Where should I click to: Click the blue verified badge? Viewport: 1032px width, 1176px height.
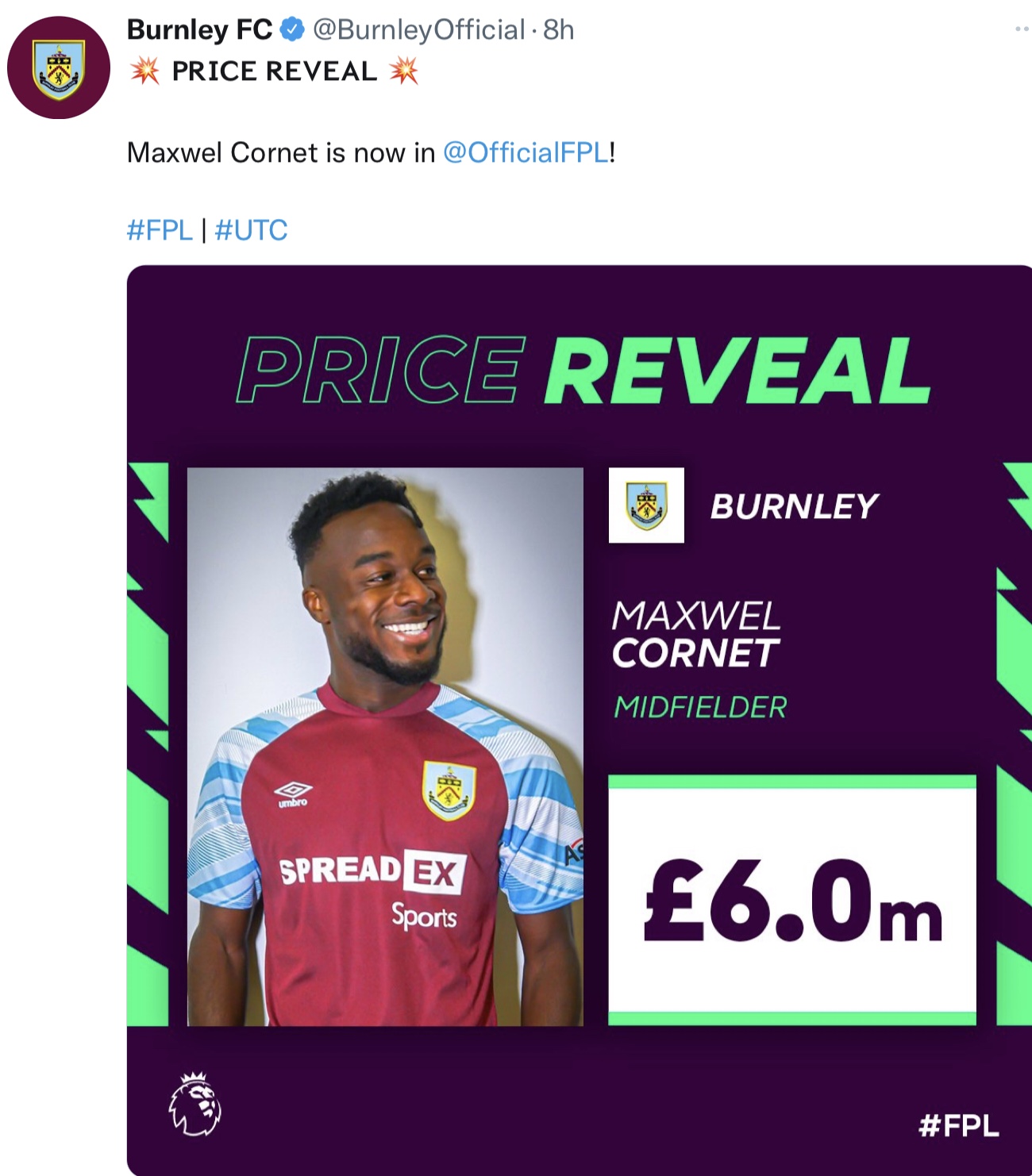[293, 30]
